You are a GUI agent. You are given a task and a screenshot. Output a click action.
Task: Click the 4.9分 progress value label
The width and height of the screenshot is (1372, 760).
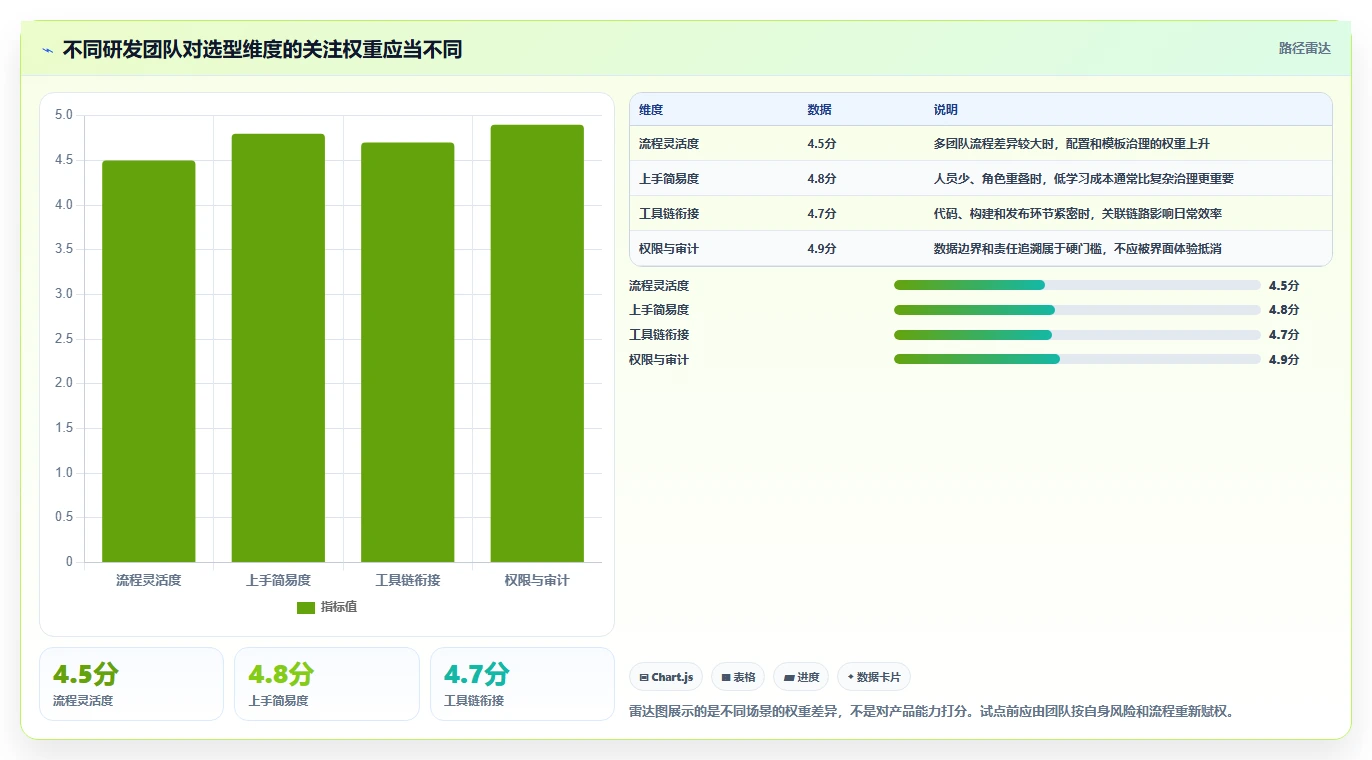[x=1284, y=360]
